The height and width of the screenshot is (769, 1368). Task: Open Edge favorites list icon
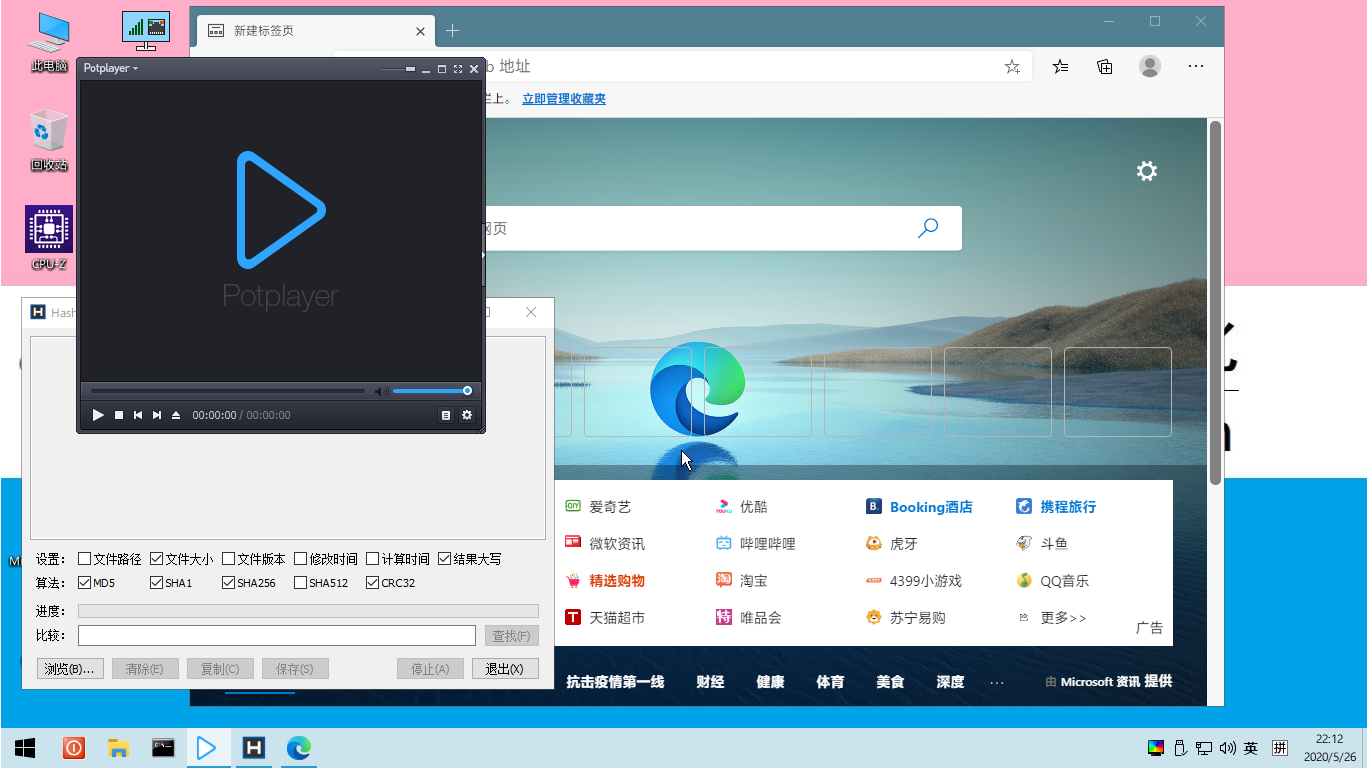[1060, 67]
